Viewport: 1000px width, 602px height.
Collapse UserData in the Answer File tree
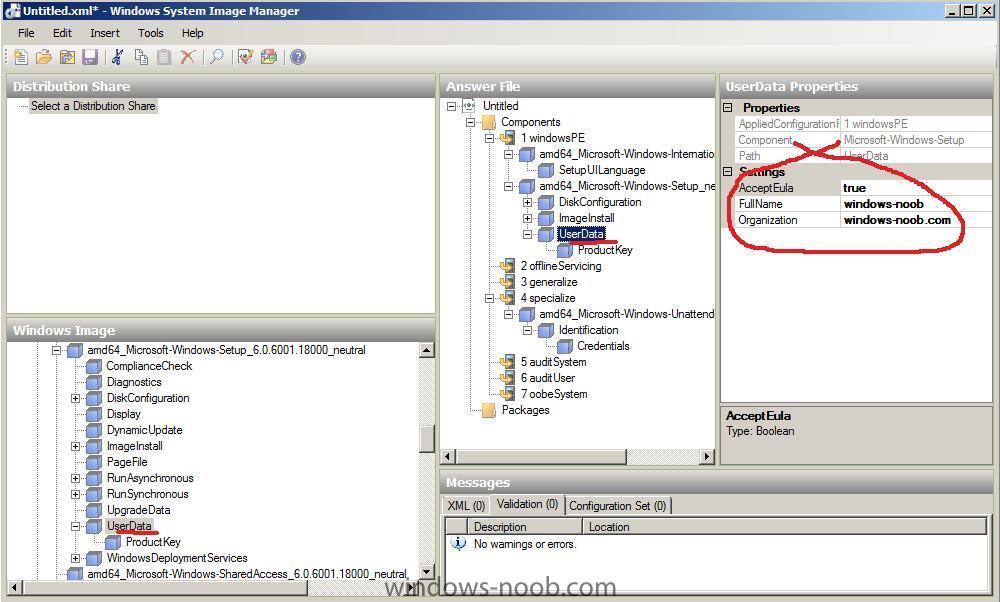click(x=527, y=234)
